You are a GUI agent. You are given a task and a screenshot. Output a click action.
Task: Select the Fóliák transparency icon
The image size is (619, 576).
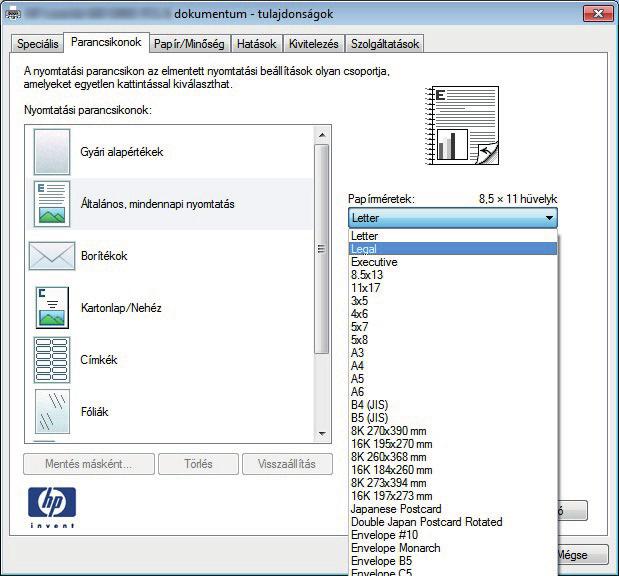tap(52, 411)
